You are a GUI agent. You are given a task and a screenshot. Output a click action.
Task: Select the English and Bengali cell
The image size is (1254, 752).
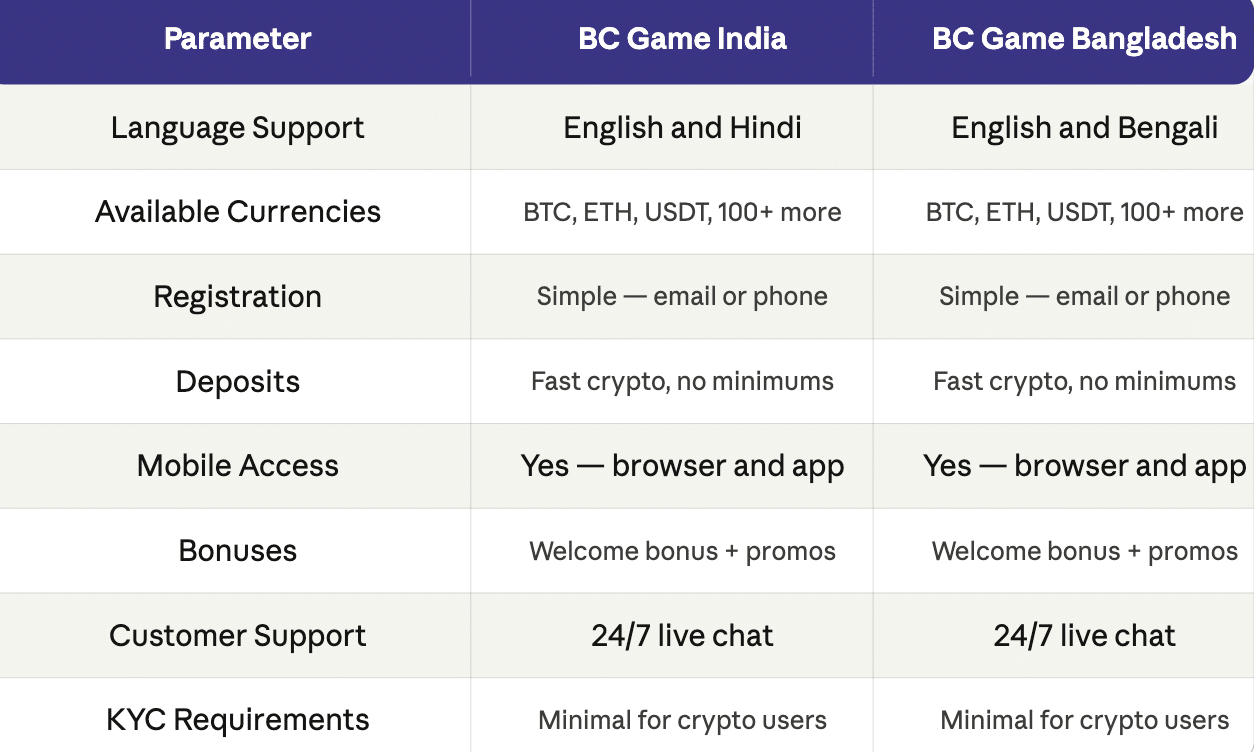coord(1084,128)
